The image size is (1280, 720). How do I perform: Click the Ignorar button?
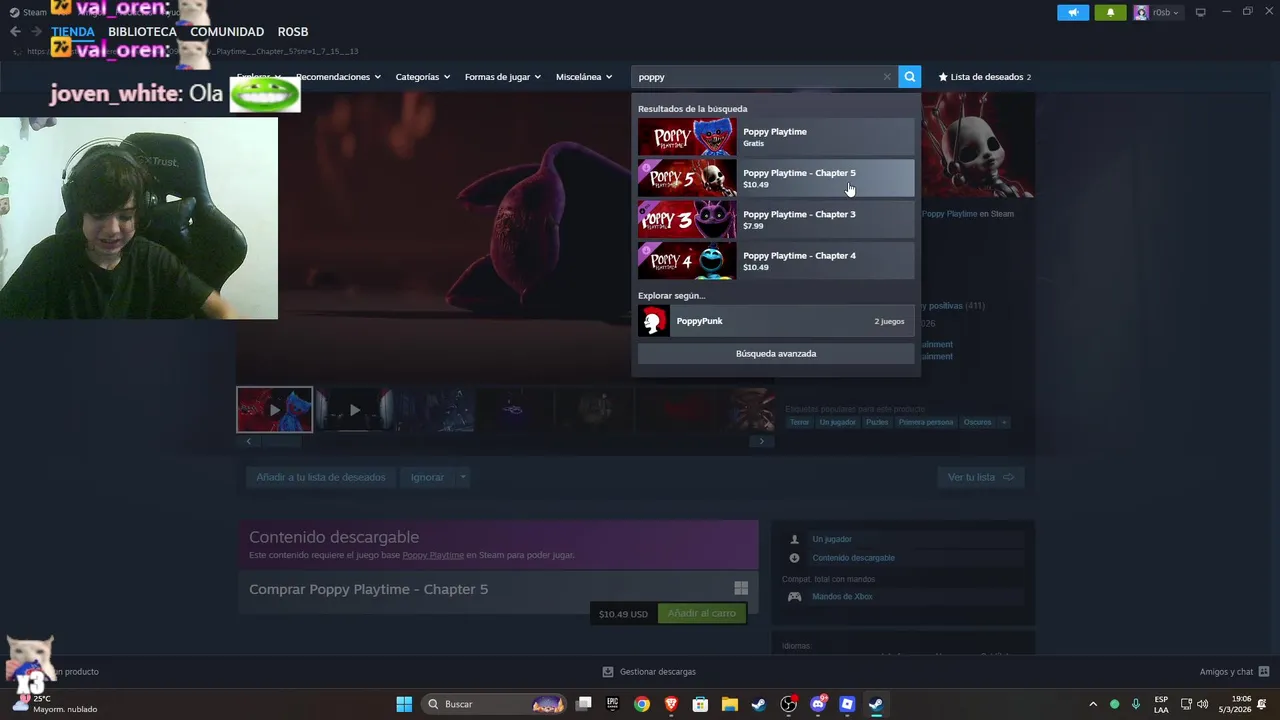pos(427,477)
